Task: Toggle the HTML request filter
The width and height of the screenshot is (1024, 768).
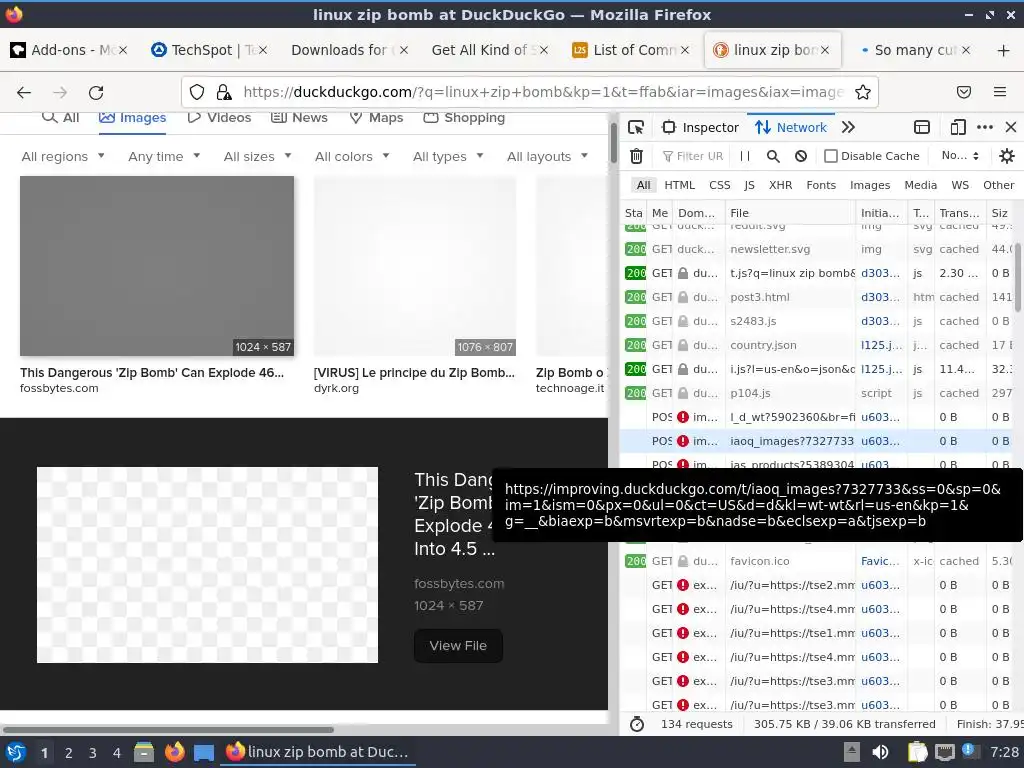Action: [x=679, y=185]
